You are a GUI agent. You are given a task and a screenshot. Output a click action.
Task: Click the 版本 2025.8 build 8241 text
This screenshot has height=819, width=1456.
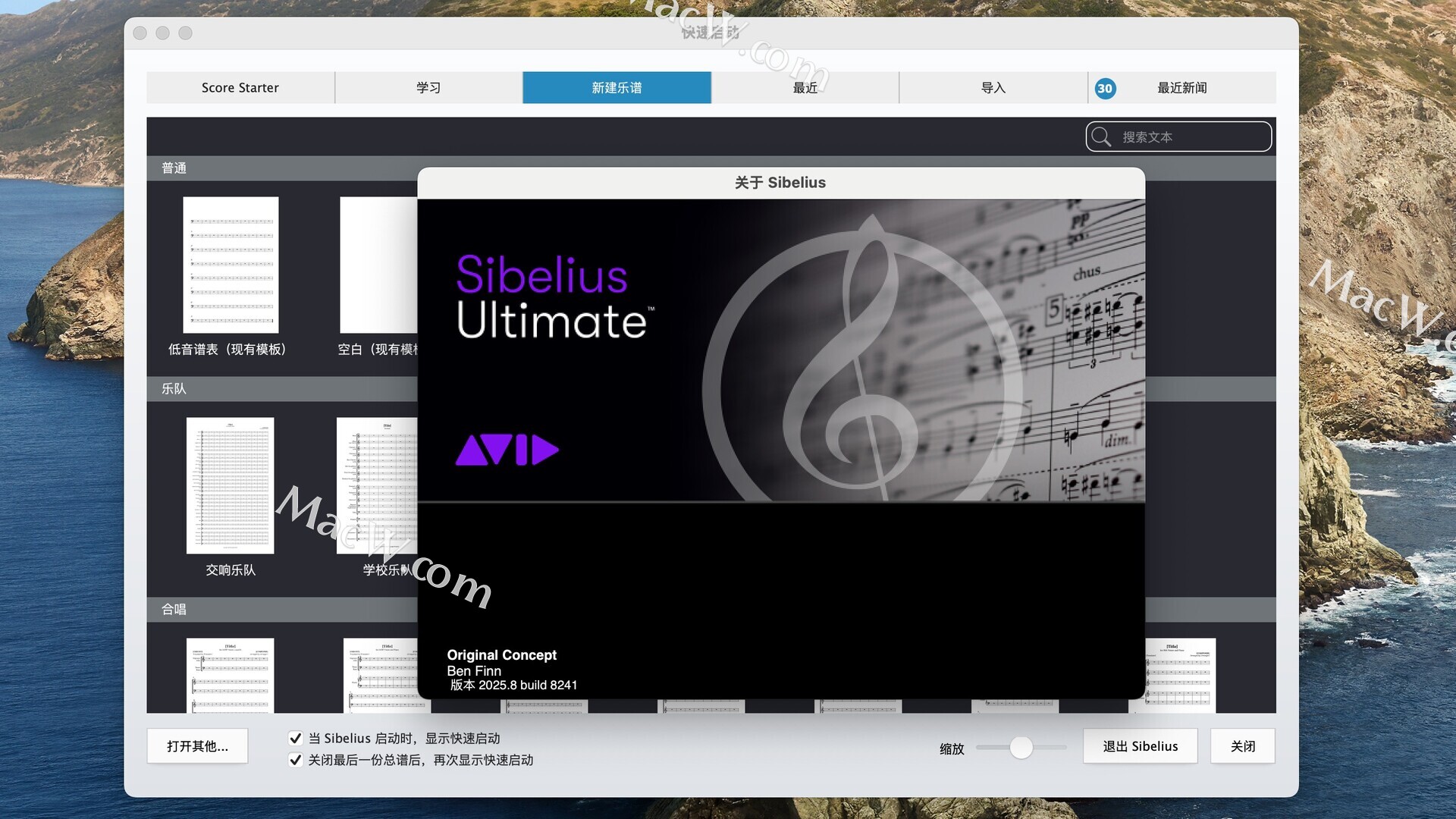click(513, 685)
